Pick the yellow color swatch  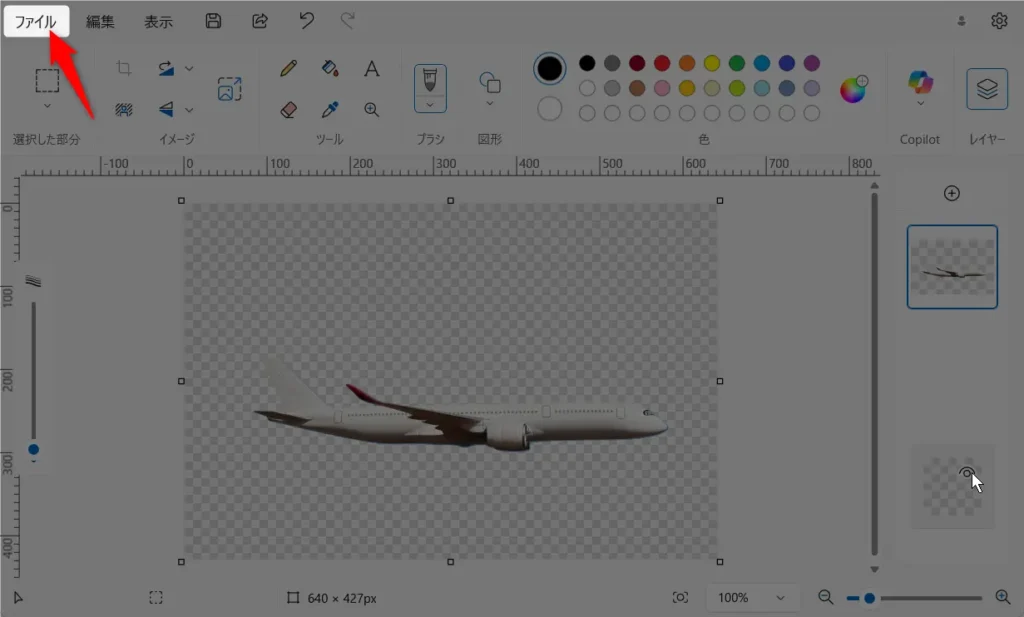click(712, 63)
